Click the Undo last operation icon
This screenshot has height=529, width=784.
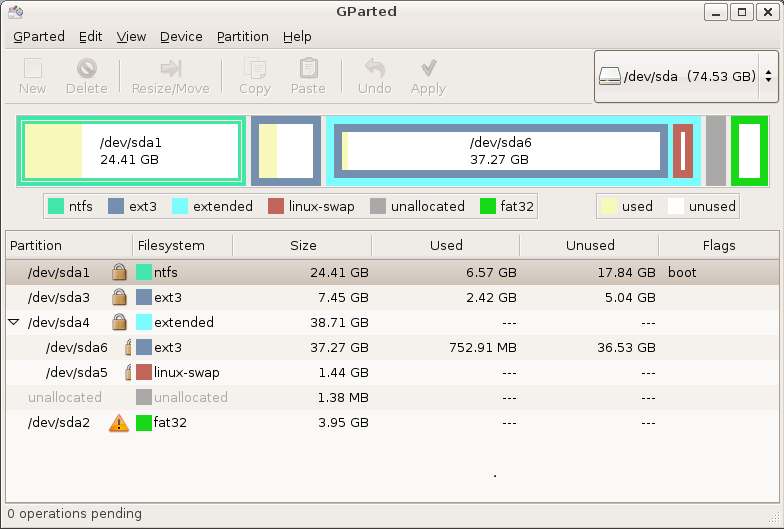pyautogui.click(x=374, y=68)
